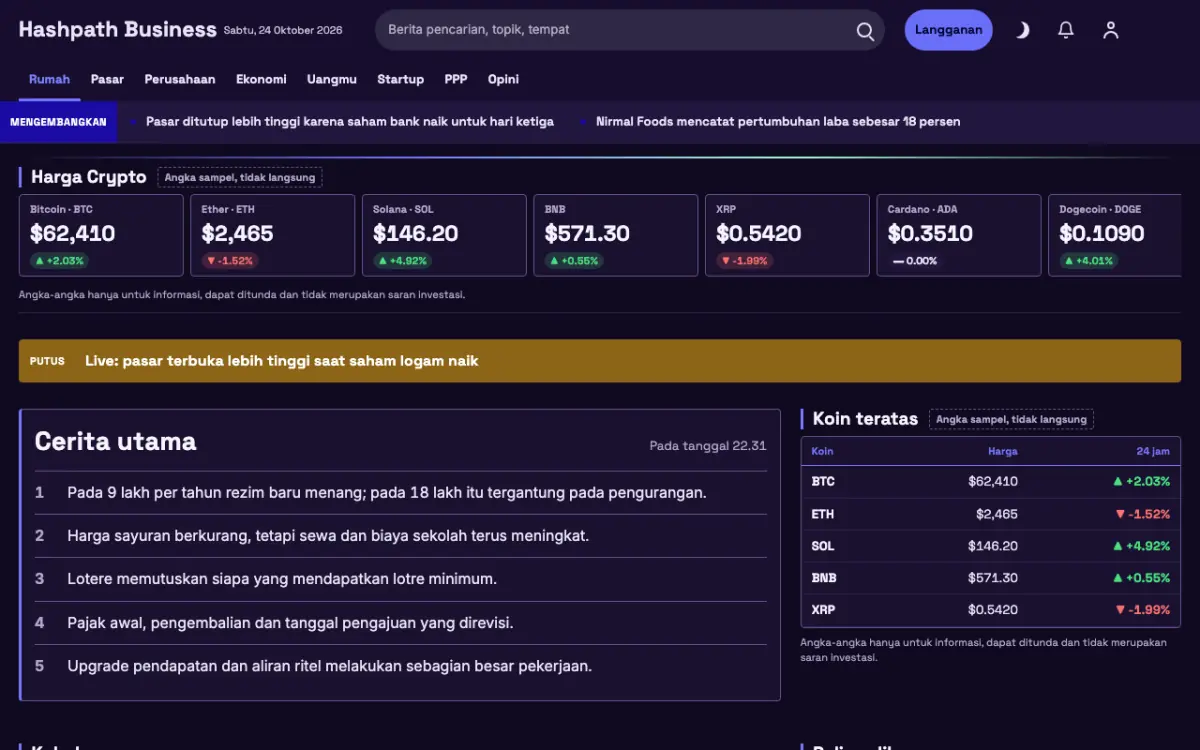Select the Rumah tab

(49, 79)
